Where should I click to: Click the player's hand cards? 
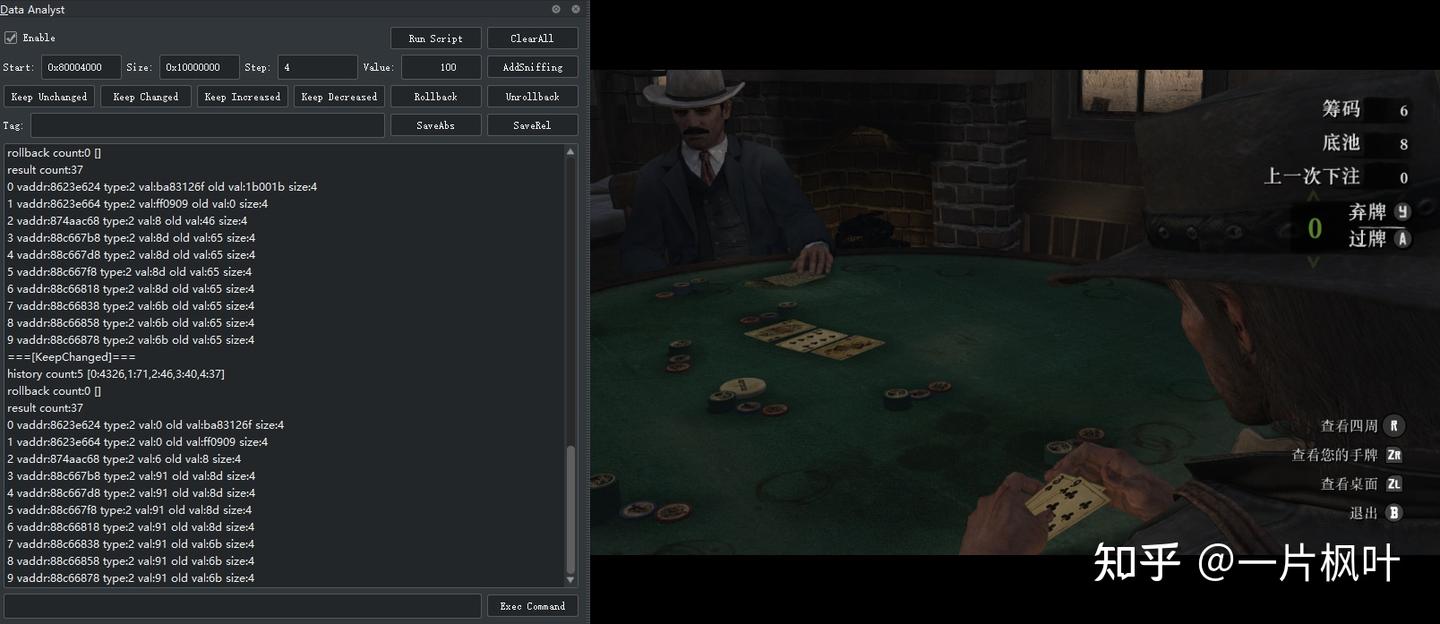pos(1066,503)
